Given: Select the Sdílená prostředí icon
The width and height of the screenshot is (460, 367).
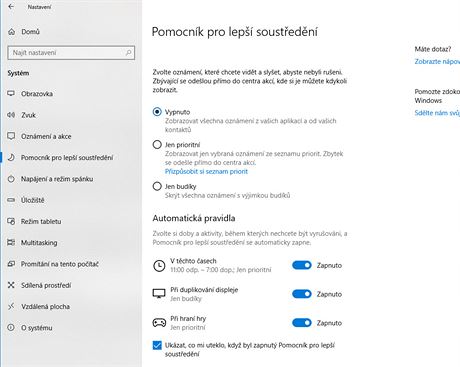Looking at the screenshot, I should 11,285.
